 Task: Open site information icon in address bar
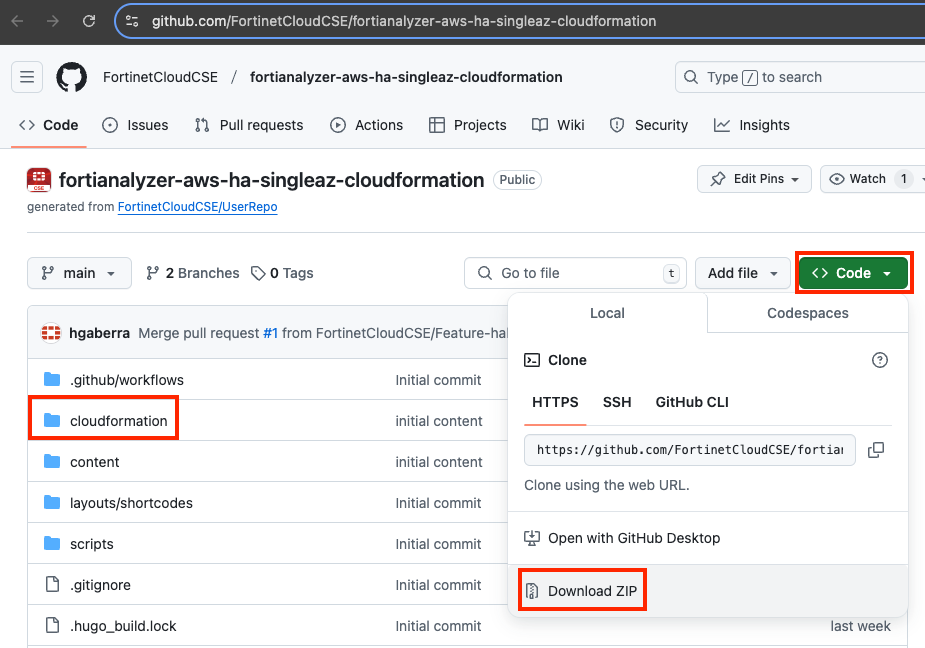[x=132, y=21]
